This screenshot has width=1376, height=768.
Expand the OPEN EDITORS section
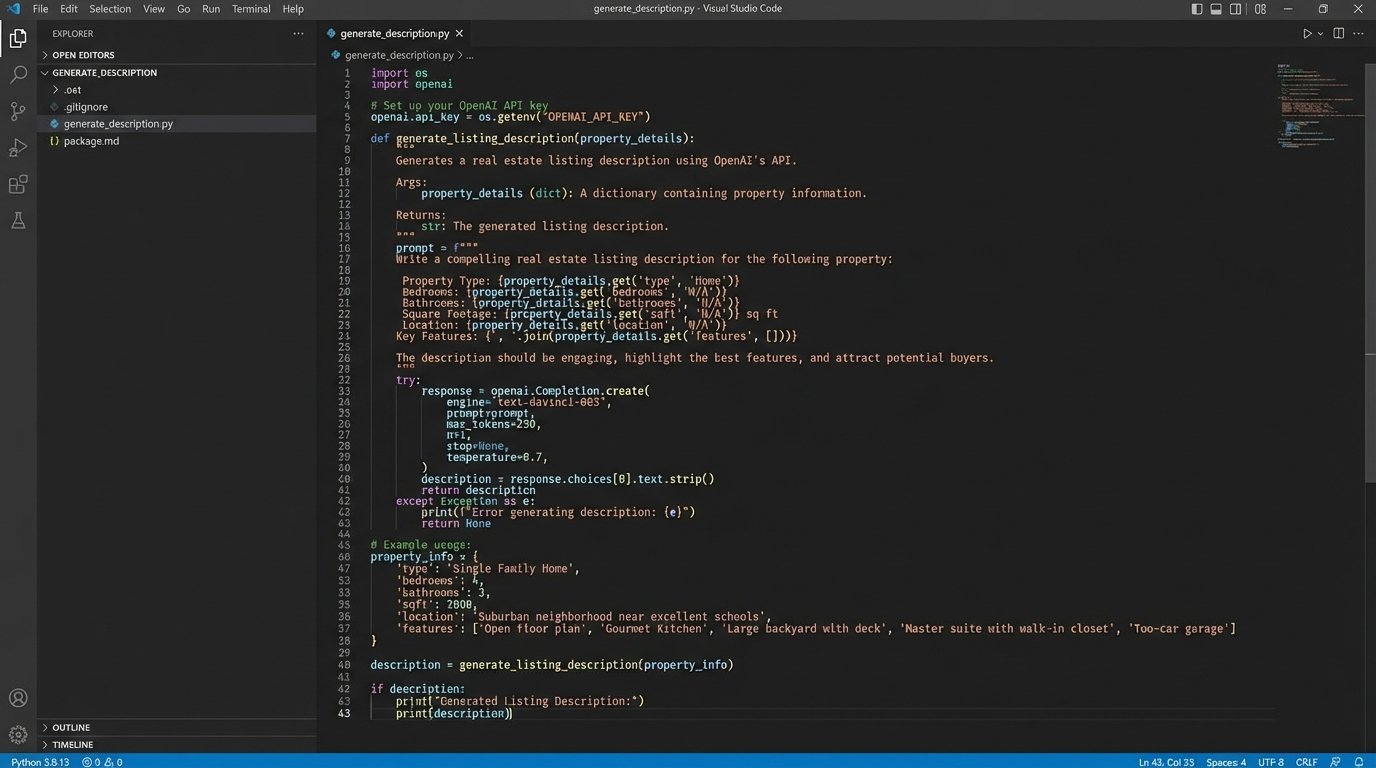pyautogui.click(x=83, y=55)
